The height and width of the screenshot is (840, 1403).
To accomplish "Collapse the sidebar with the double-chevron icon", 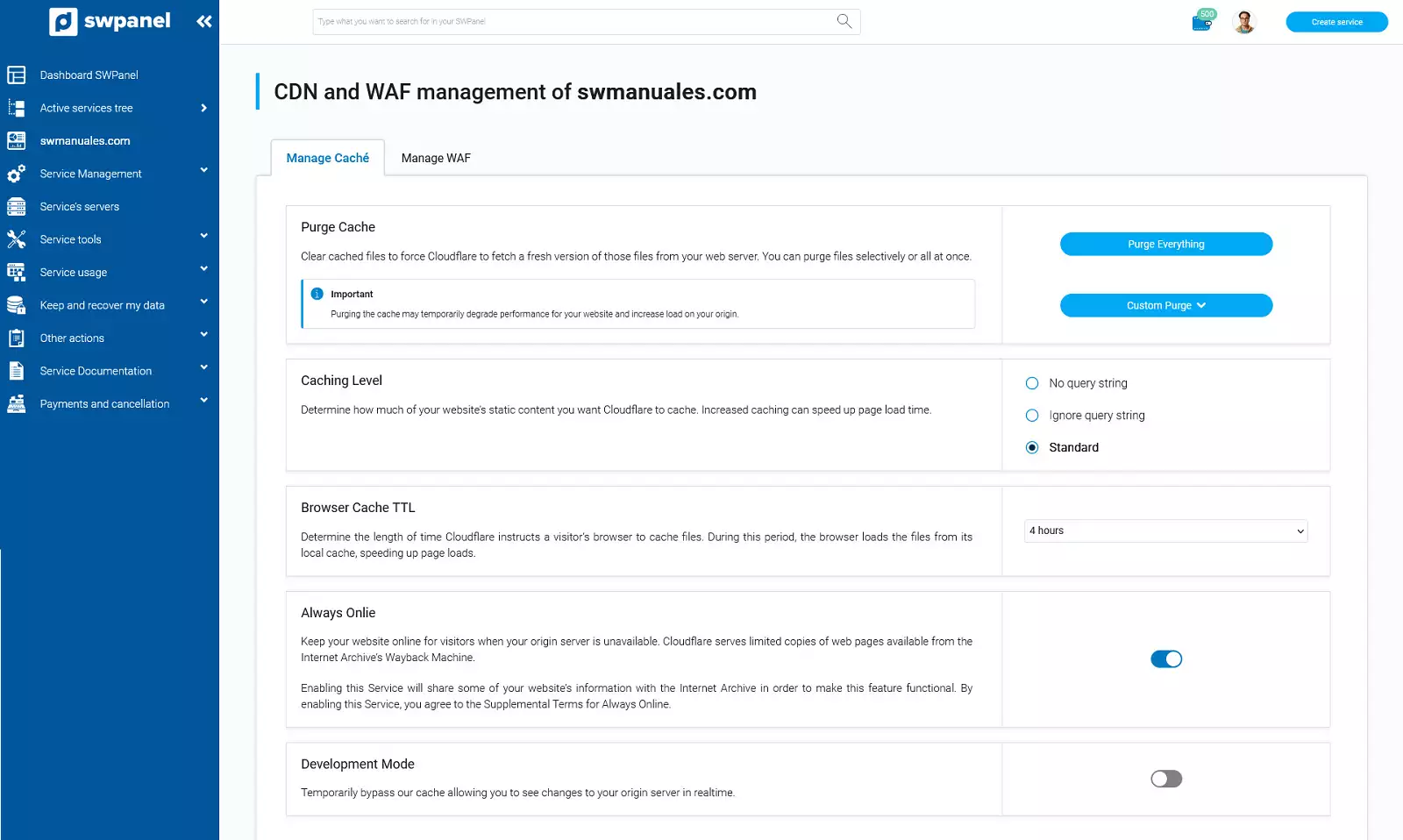I will [203, 21].
